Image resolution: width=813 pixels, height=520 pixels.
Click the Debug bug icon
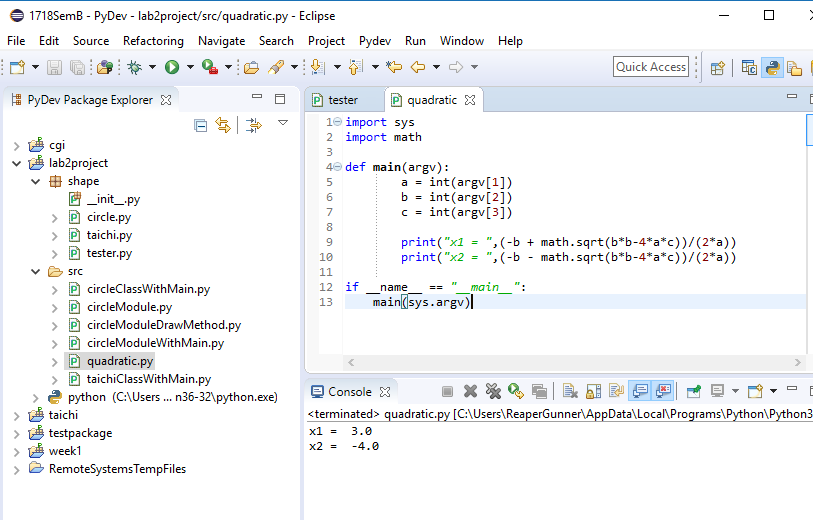tap(134, 67)
